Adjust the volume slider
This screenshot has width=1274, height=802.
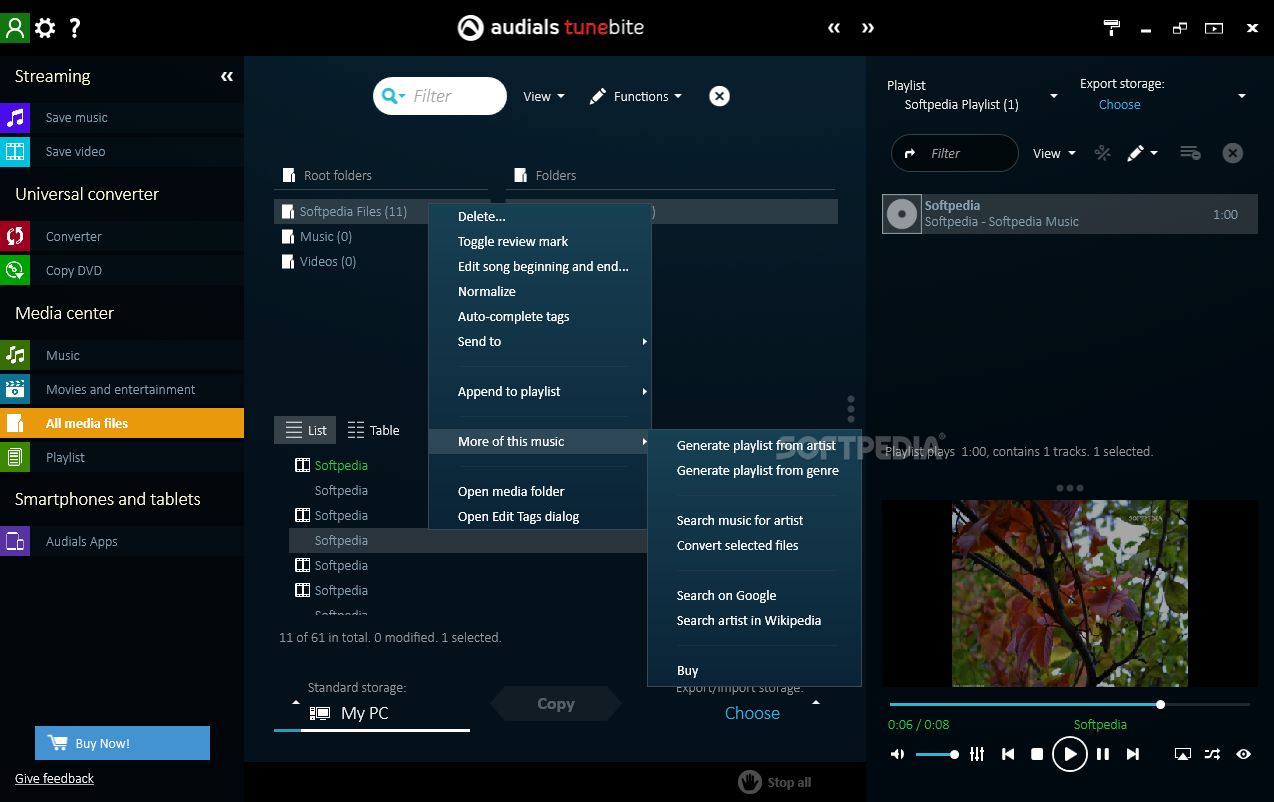pos(937,754)
